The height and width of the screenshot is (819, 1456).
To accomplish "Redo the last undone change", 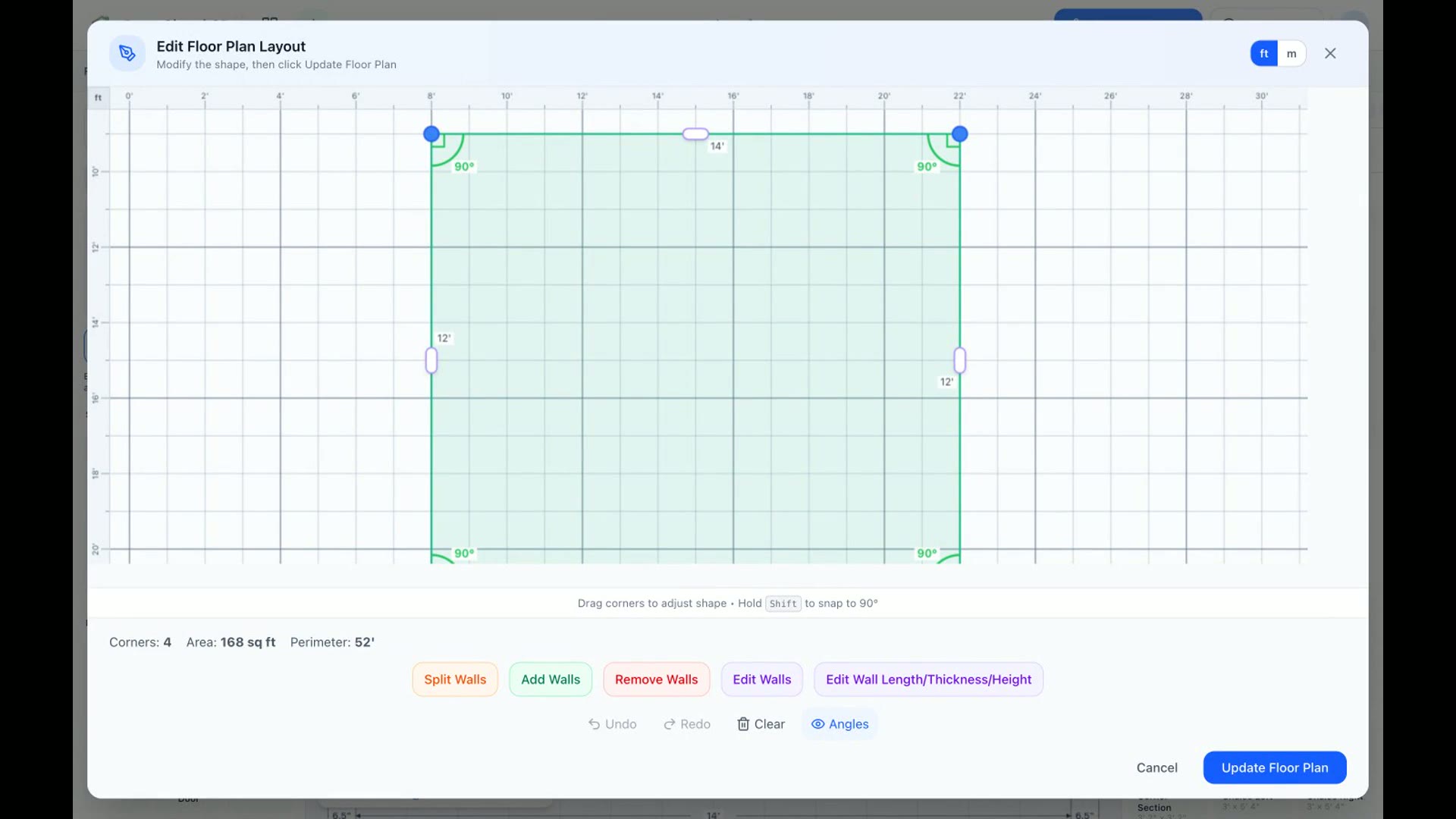I will 687,724.
